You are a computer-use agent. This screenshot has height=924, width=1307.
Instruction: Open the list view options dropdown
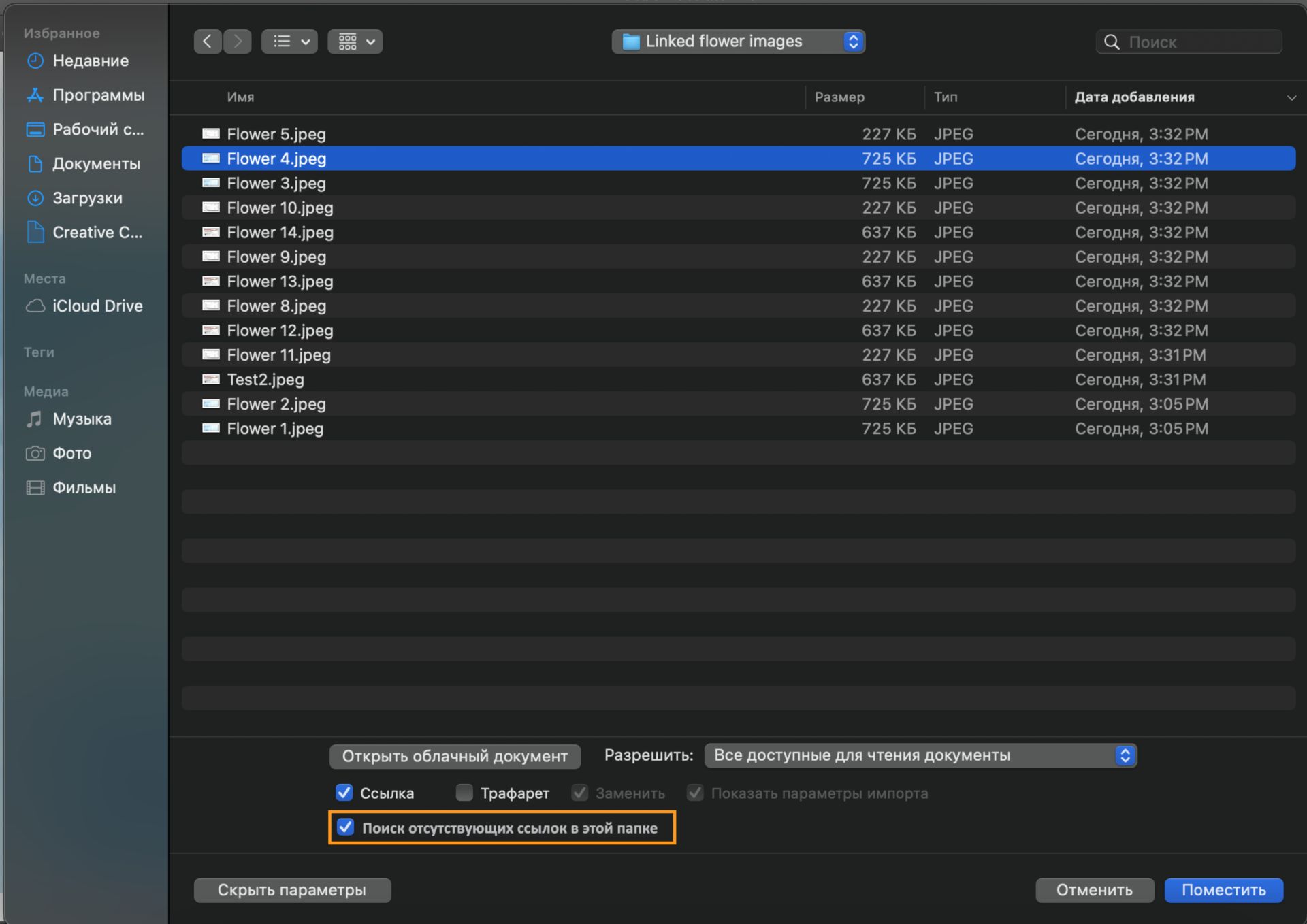[289, 42]
